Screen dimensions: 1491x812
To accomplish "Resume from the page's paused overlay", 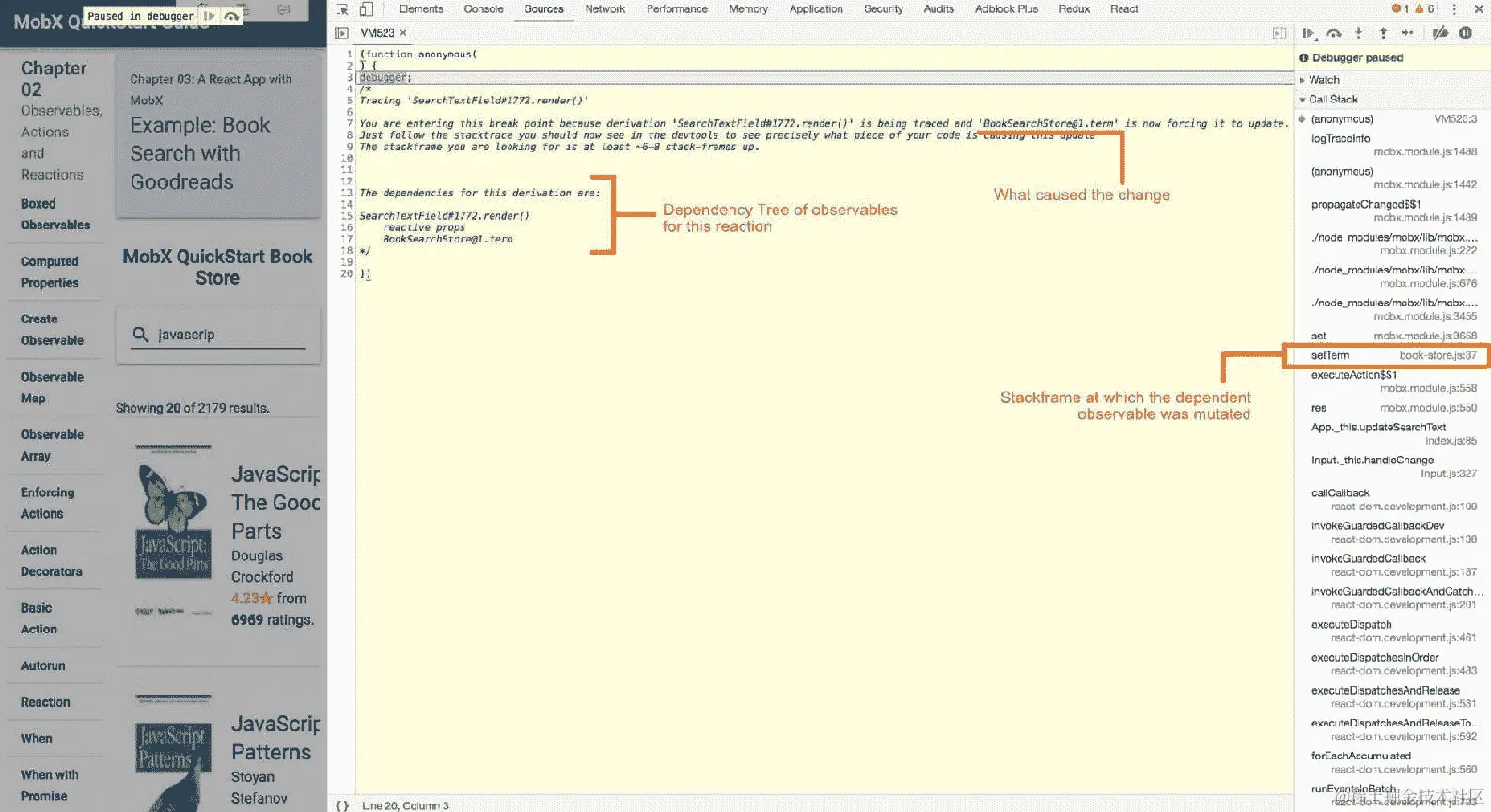I will coord(209,16).
